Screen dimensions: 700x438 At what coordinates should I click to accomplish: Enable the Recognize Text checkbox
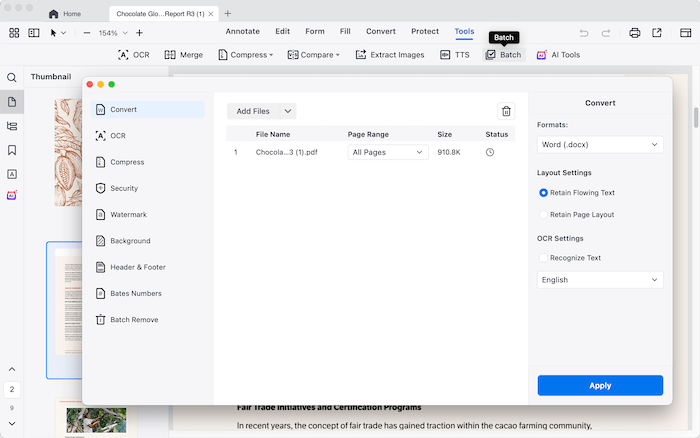coord(543,258)
